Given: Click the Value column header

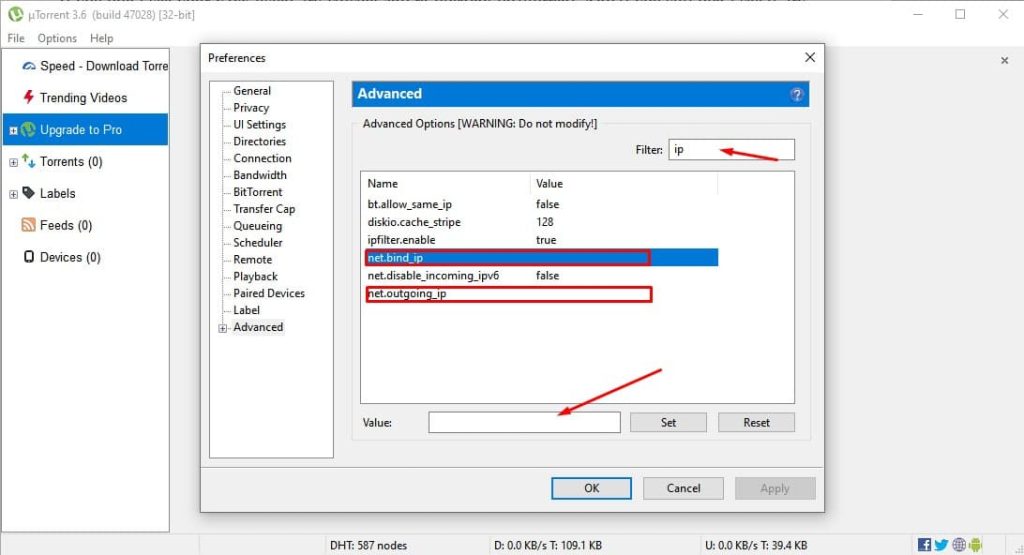Looking at the screenshot, I should point(623,183).
